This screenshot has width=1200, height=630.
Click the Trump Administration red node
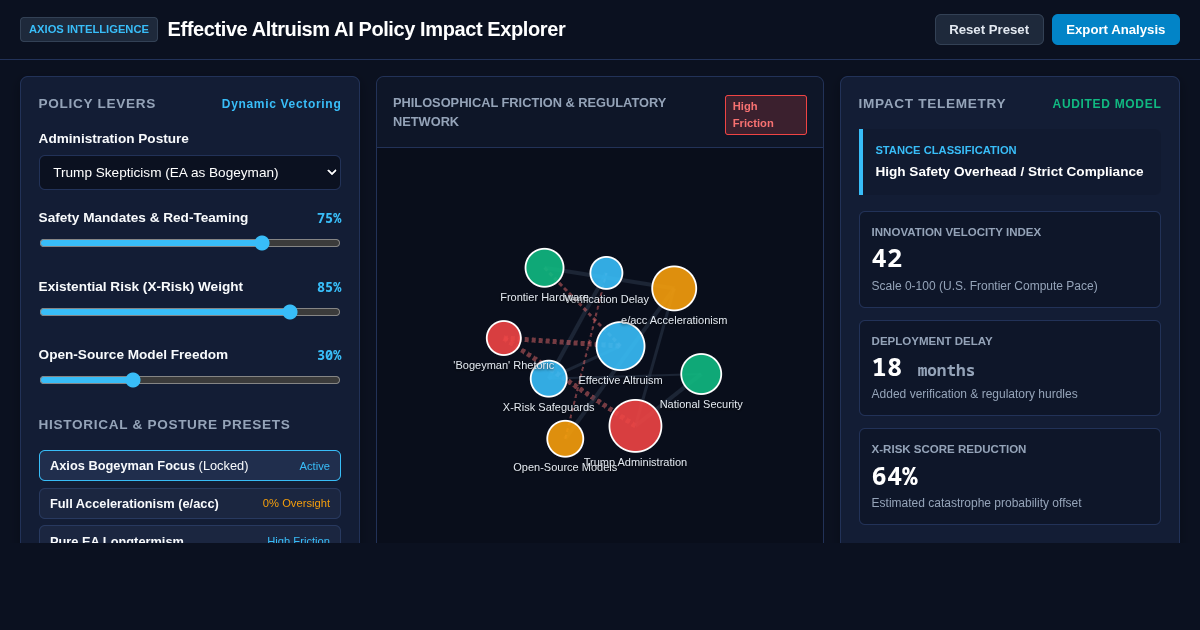pos(635,426)
